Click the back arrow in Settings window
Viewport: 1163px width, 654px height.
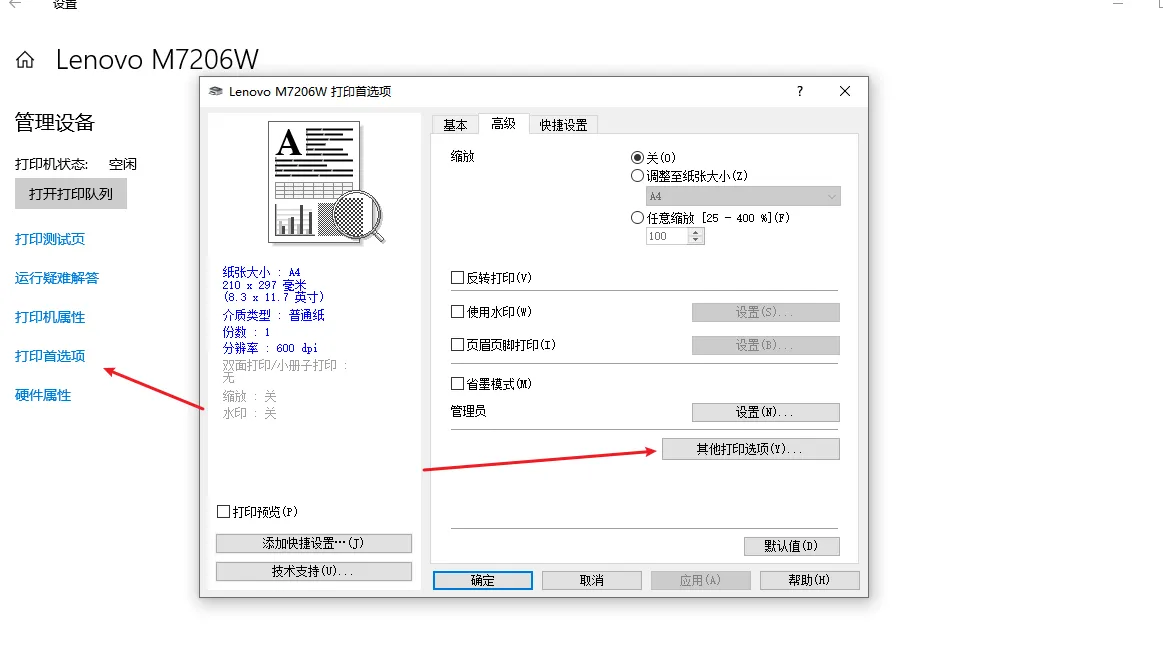15,4
